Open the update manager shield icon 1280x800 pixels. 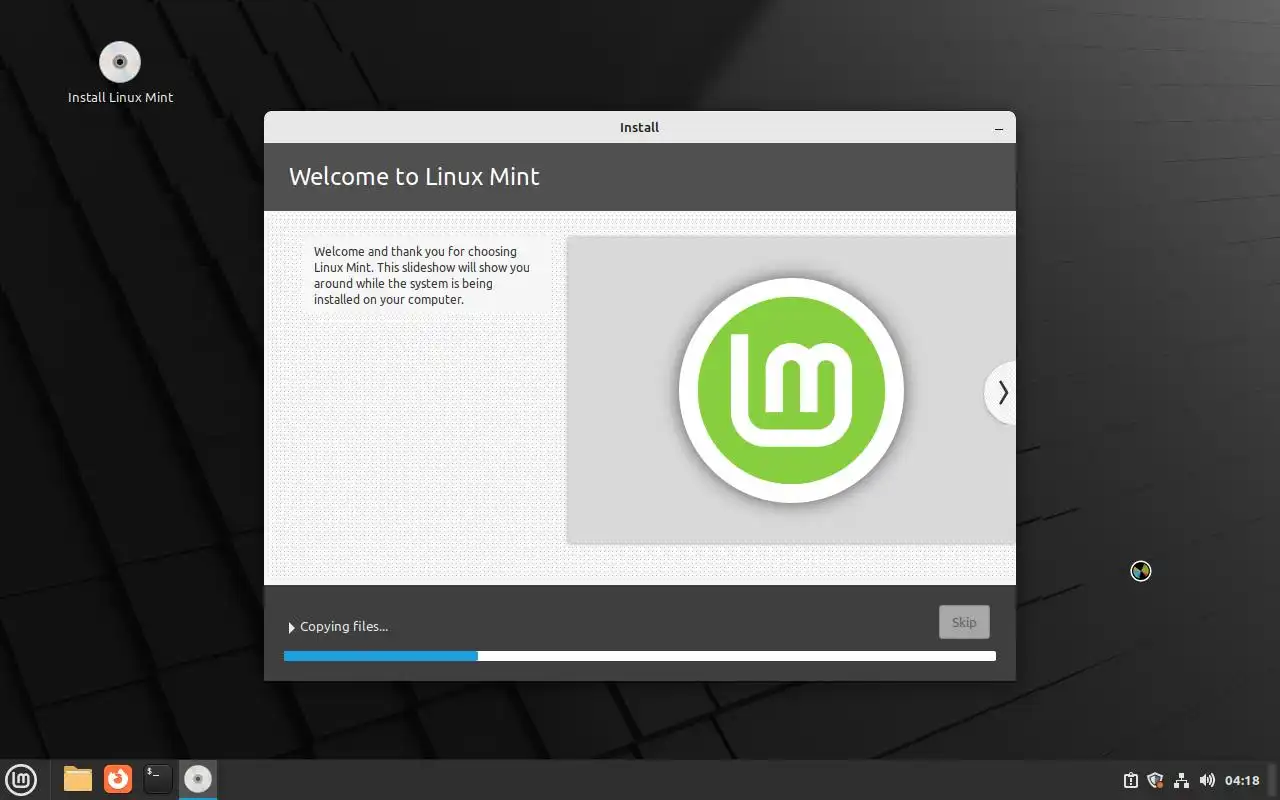1155,780
